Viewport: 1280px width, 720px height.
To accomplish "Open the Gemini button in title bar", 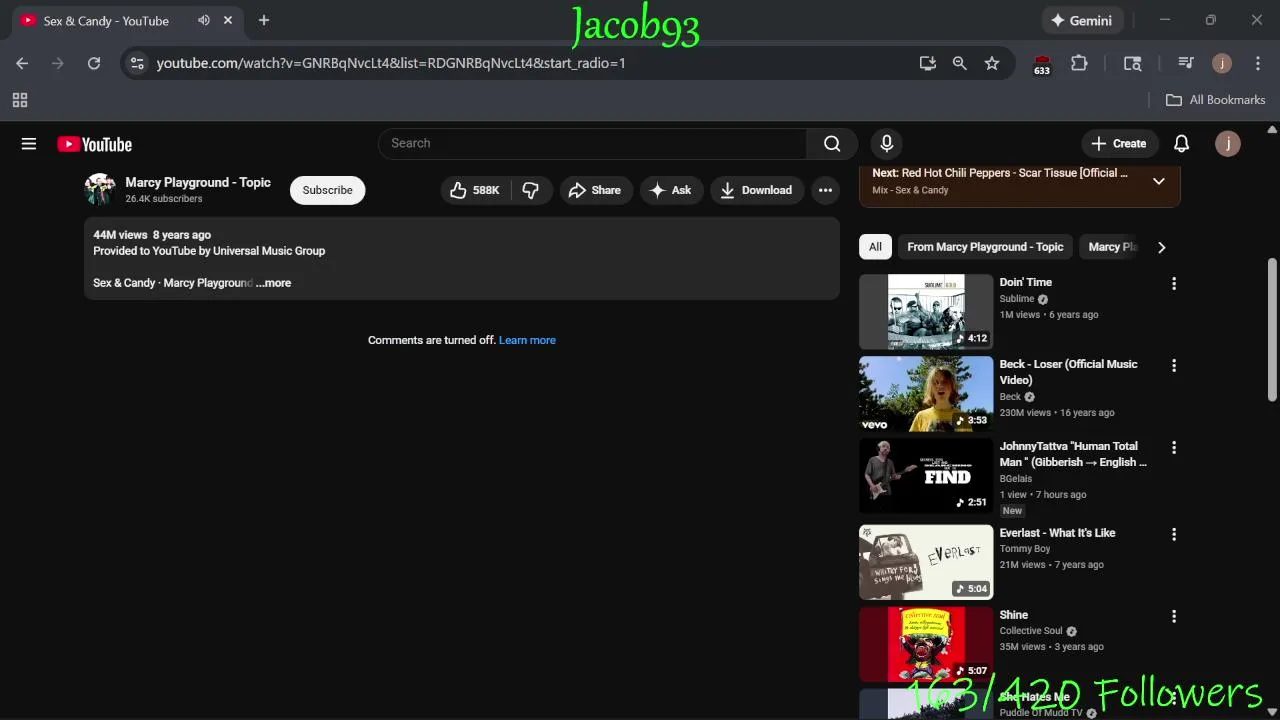I will point(1081,20).
